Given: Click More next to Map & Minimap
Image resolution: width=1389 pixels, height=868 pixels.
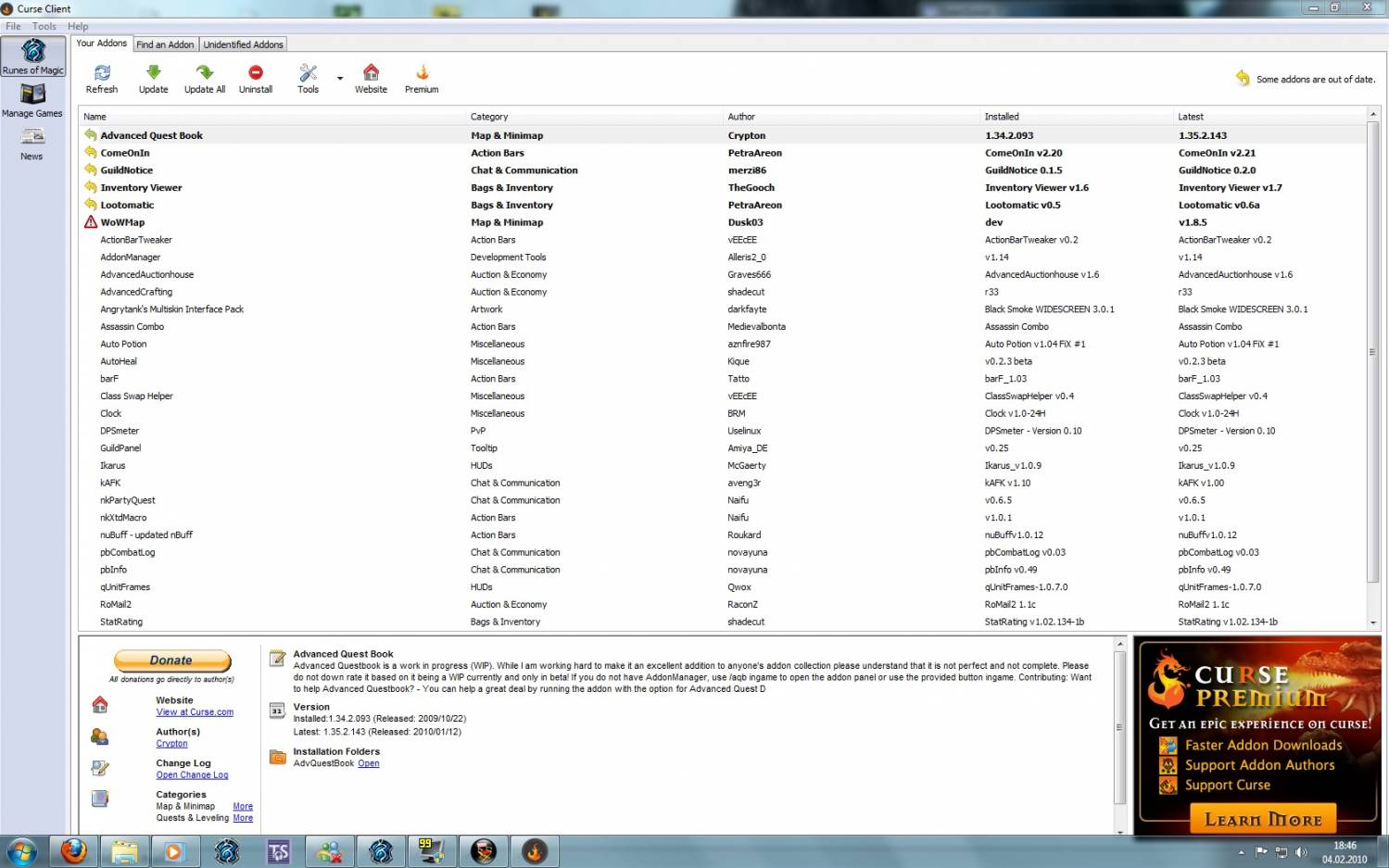Looking at the screenshot, I should (243, 807).
